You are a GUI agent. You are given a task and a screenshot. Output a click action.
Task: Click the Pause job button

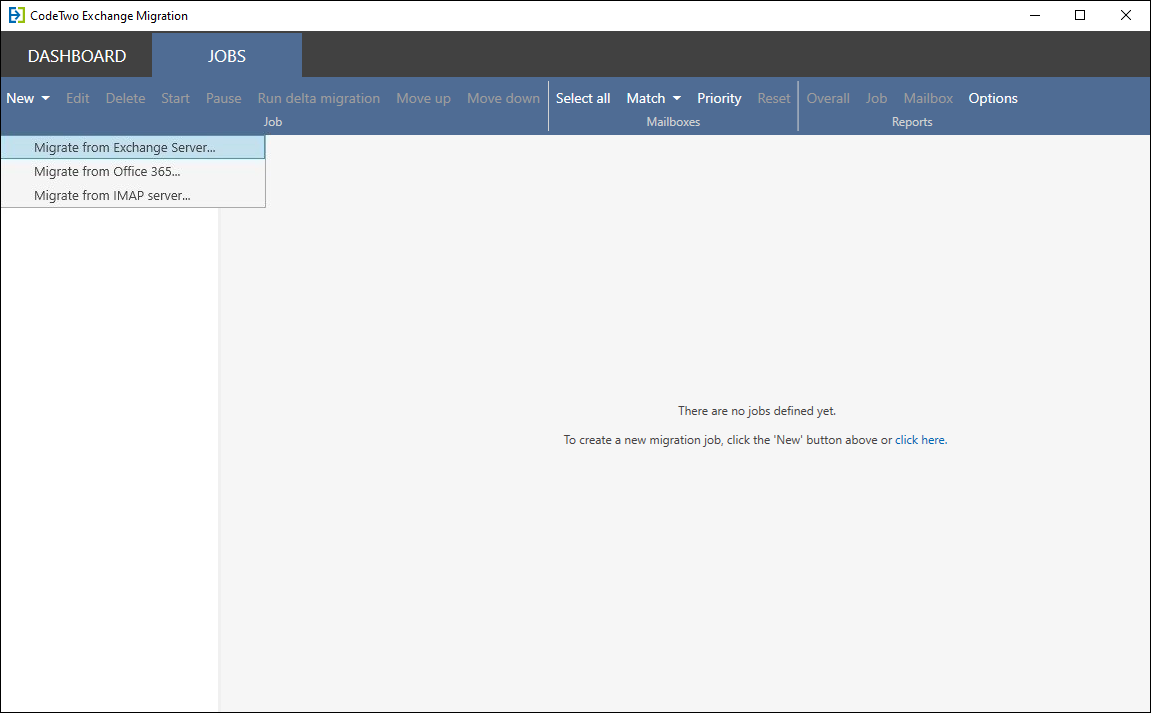pos(224,98)
